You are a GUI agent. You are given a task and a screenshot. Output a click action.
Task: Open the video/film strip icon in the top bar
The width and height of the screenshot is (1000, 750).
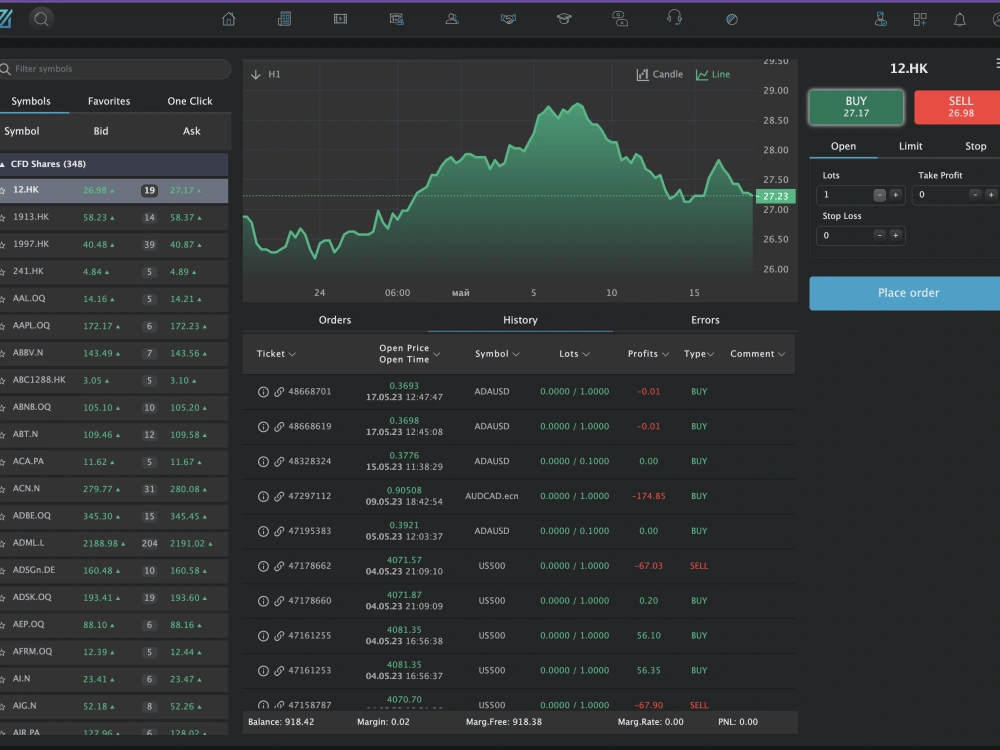tap(341, 19)
